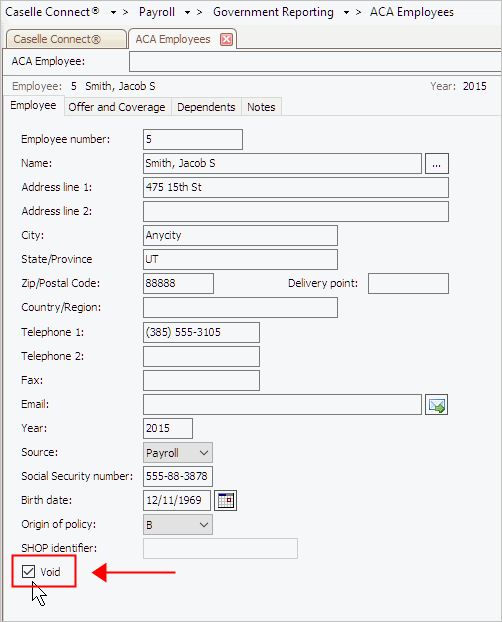Click into the ACA Employee search field

[315, 62]
